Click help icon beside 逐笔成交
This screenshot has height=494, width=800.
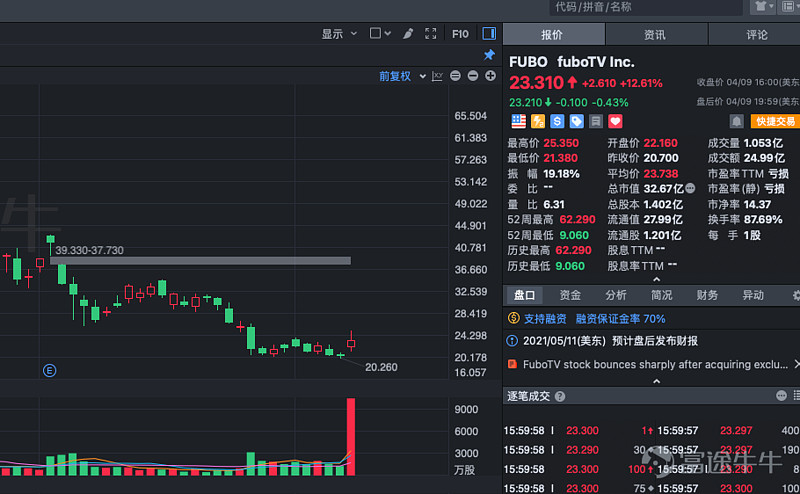560,397
